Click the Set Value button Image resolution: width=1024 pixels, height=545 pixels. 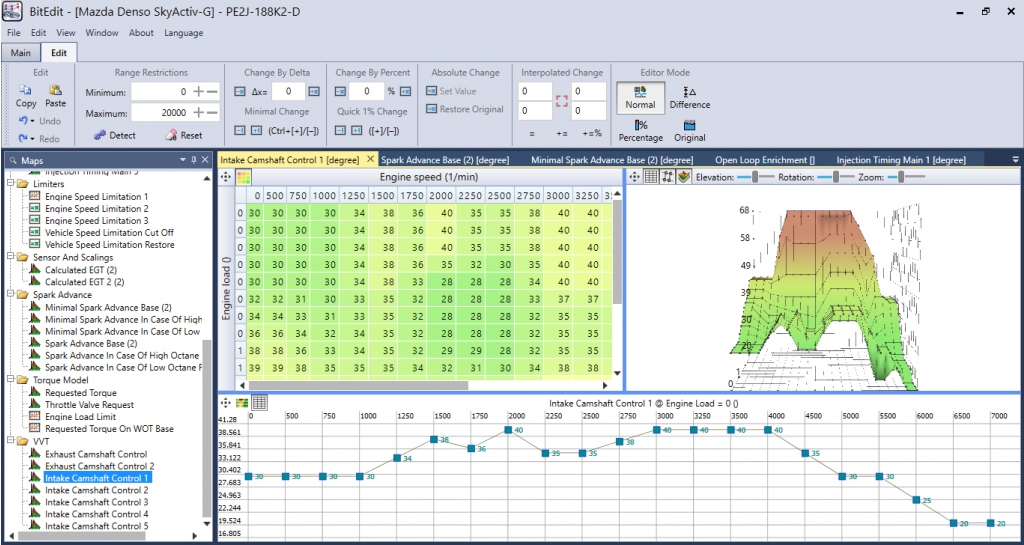[451, 91]
